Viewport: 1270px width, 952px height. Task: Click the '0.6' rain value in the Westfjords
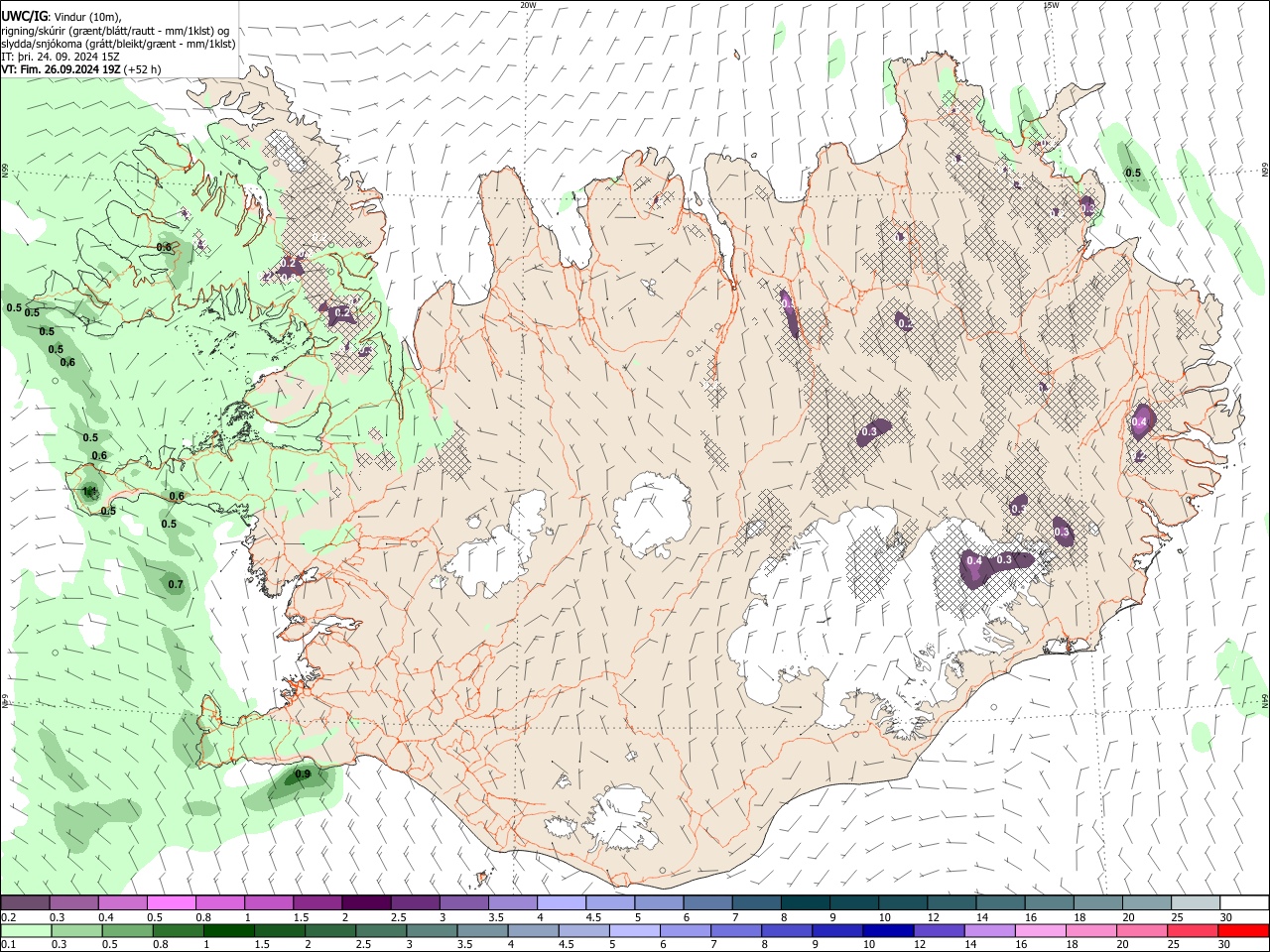pos(164,247)
